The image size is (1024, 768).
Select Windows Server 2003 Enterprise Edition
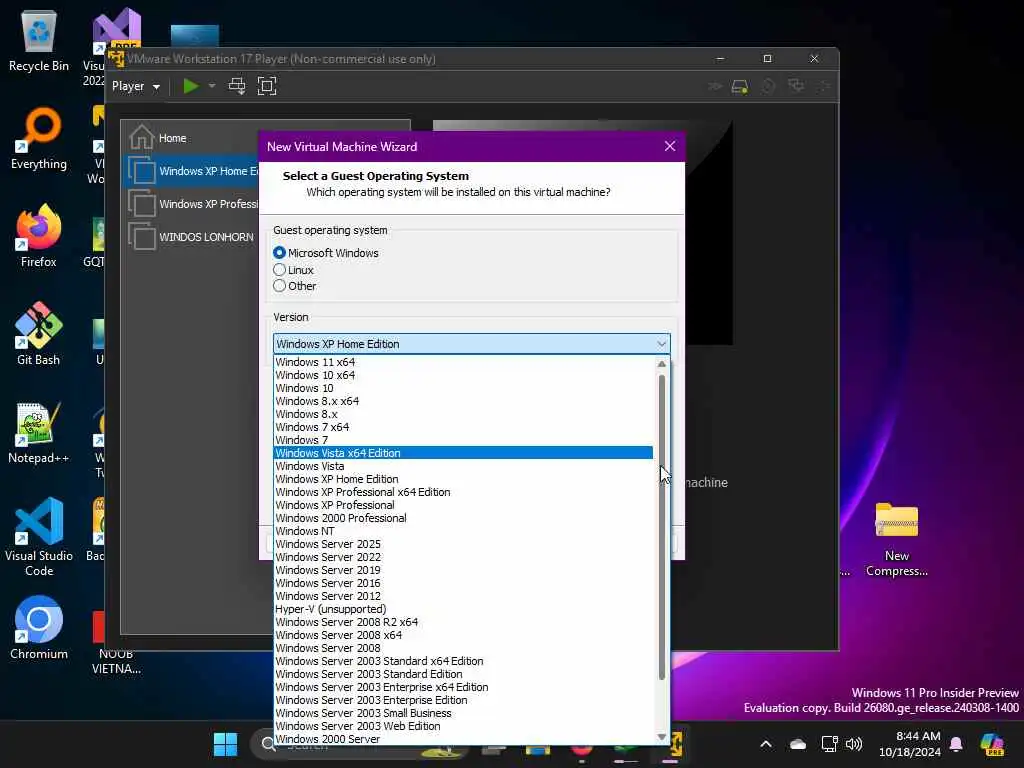click(x=463, y=700)
